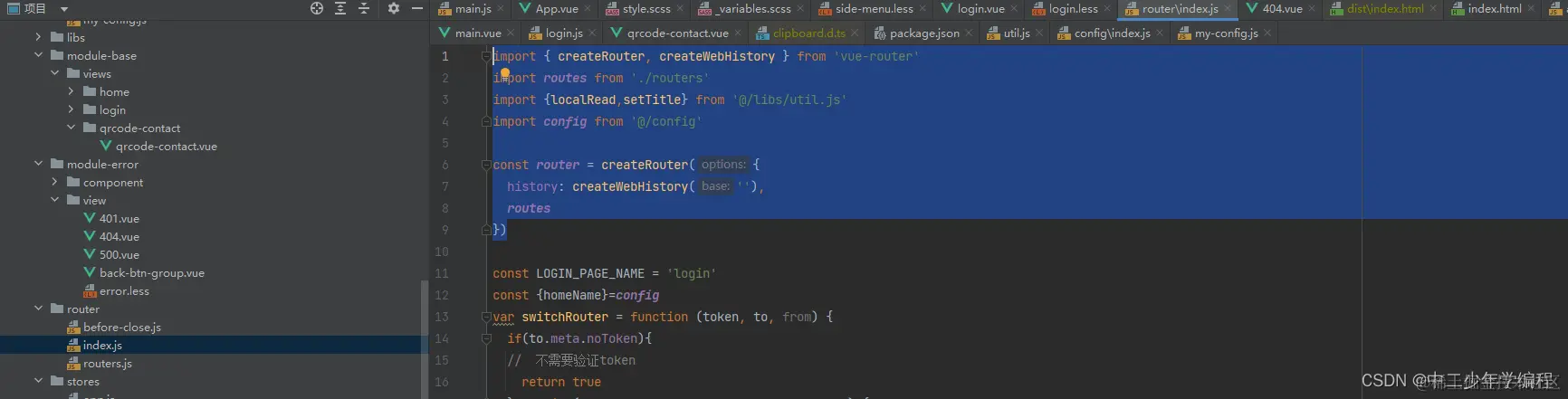Open the qrcode-contact.vue editor tab
The width and height of the screenshot is (1568, 399).
coord(678,33)
